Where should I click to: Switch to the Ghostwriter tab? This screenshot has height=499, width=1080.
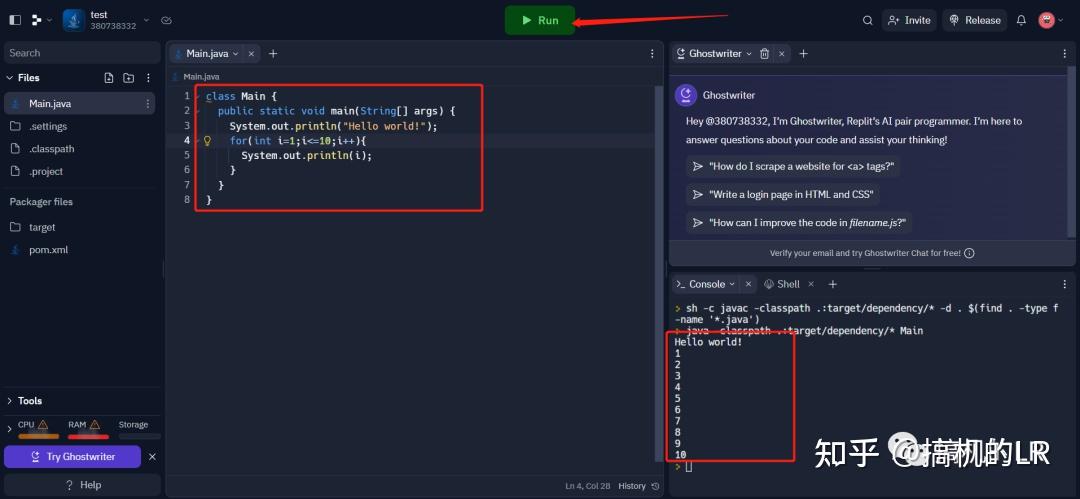tap(714, 53)
